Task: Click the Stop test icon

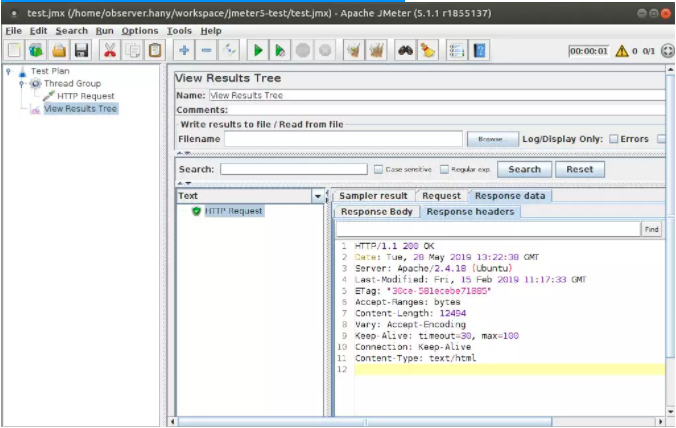Action: [303, 50]
